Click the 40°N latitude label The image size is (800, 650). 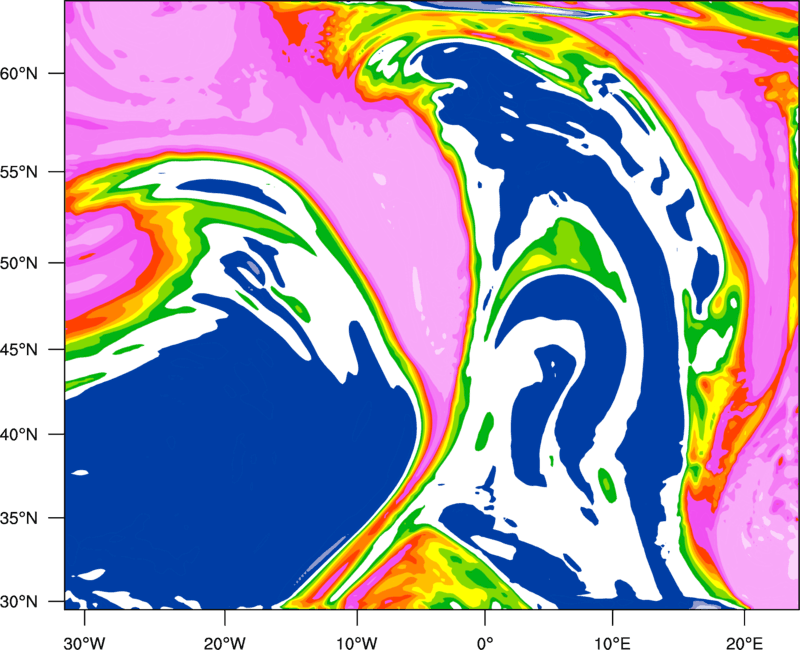(19, 435)
